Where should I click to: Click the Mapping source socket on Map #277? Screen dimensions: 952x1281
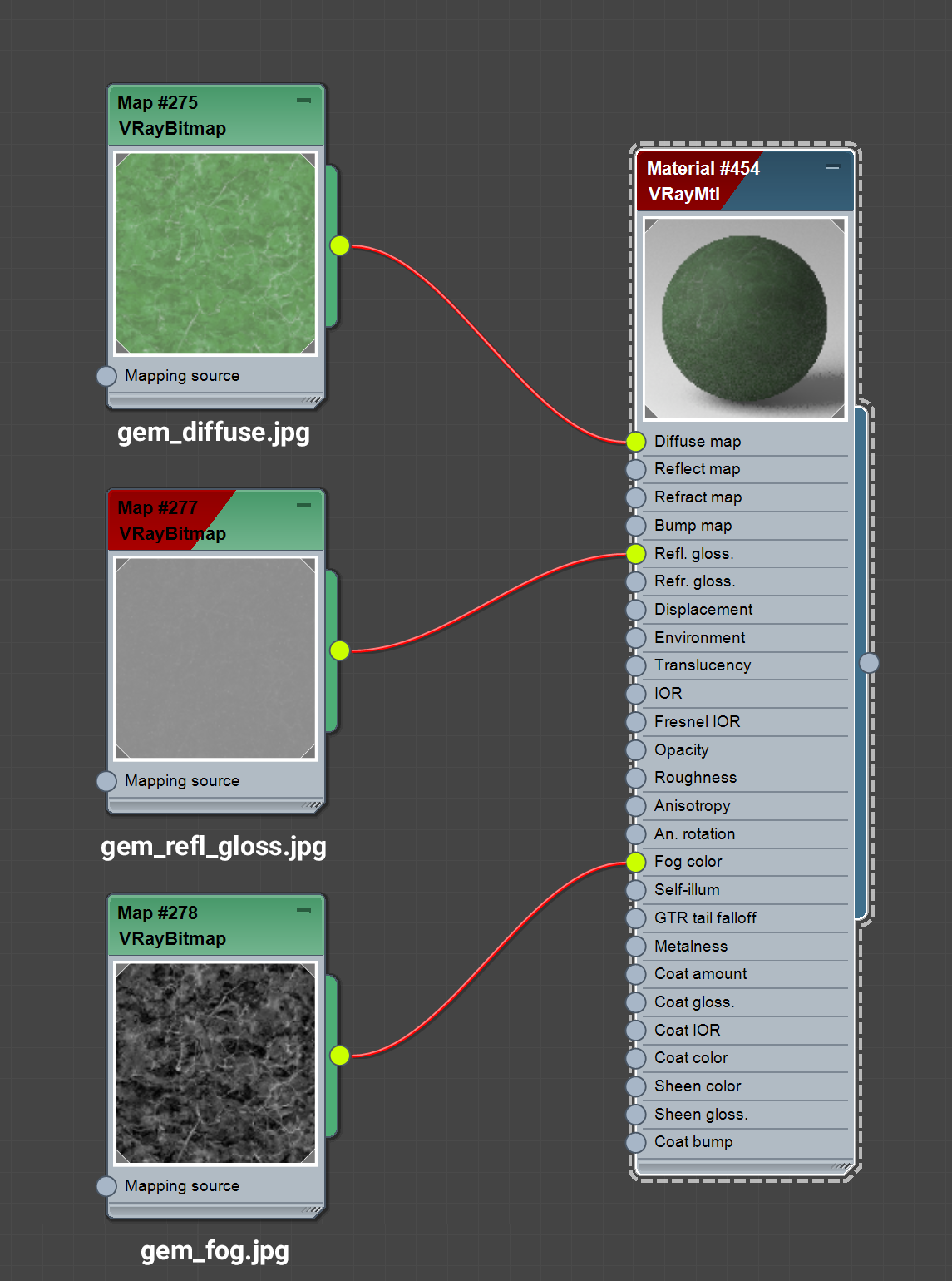pos(106,781)
